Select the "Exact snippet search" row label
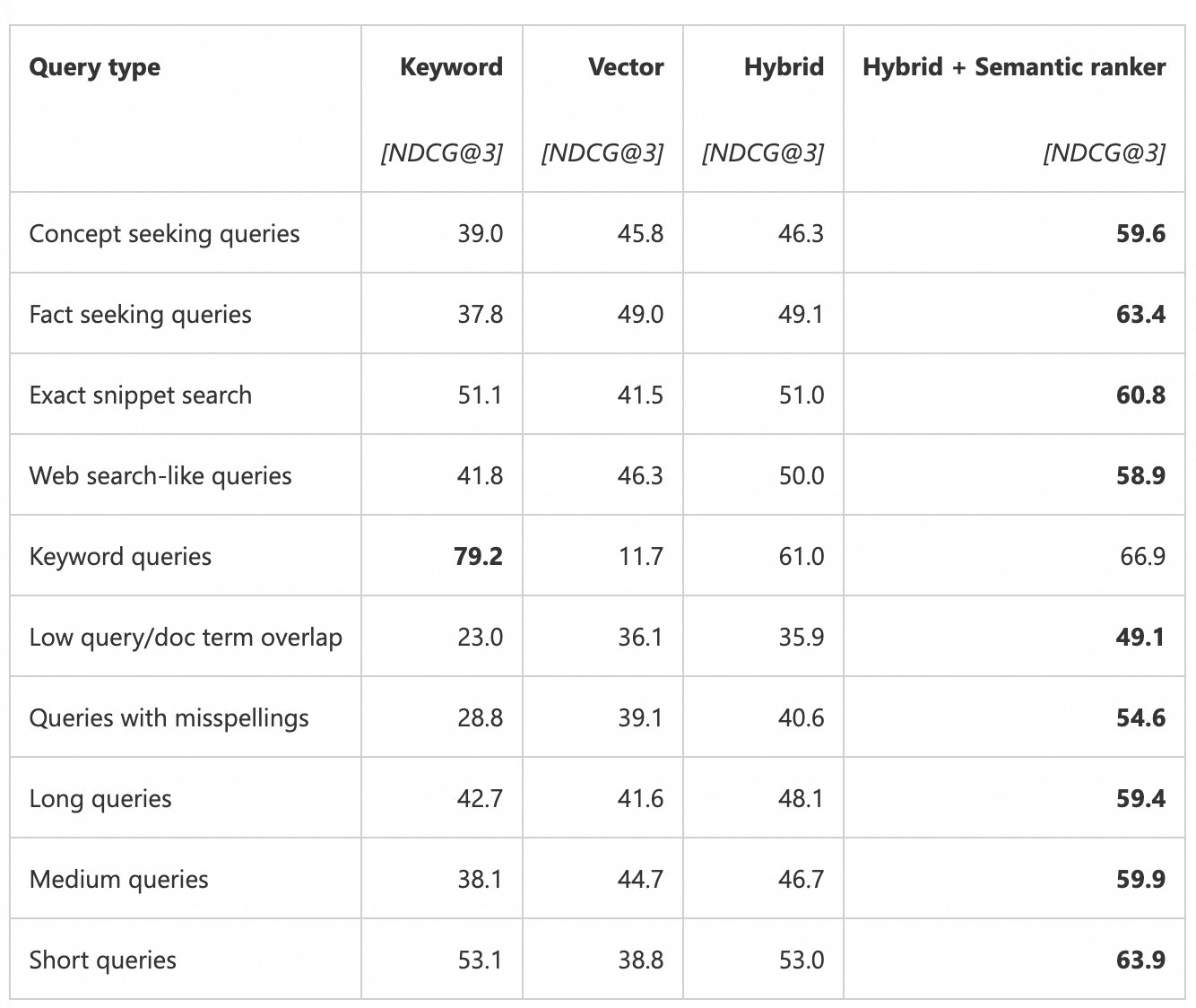Image resolution: width=1196 pixels, height=1008 pixels. pyautogui.click(x=140, y=395)
